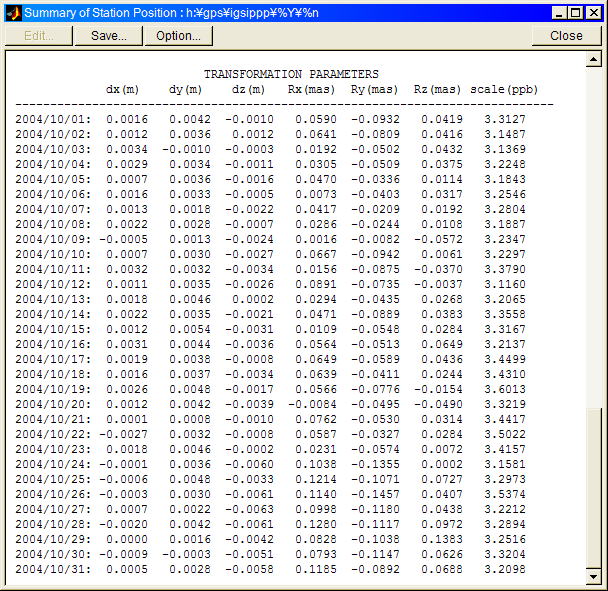608x591 pixels.
Task: Click the scrollbar down arrow
Action: (594, 577)
